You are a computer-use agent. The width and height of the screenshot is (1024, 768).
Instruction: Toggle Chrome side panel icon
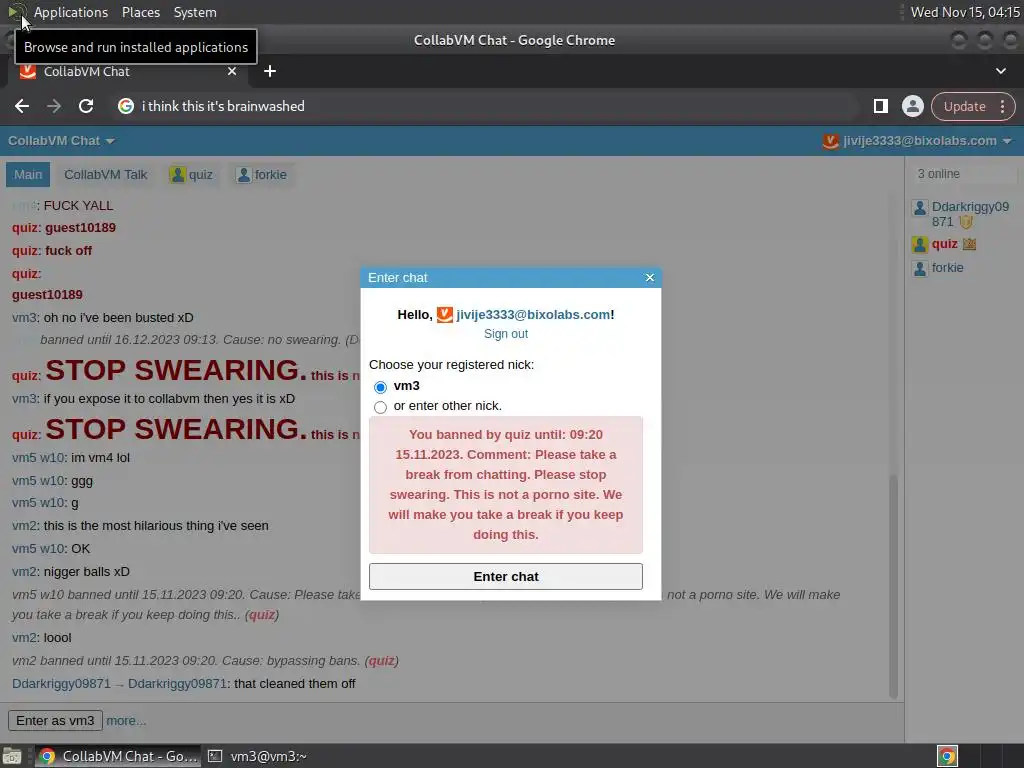pyautogui.click(x=880, y=106)
